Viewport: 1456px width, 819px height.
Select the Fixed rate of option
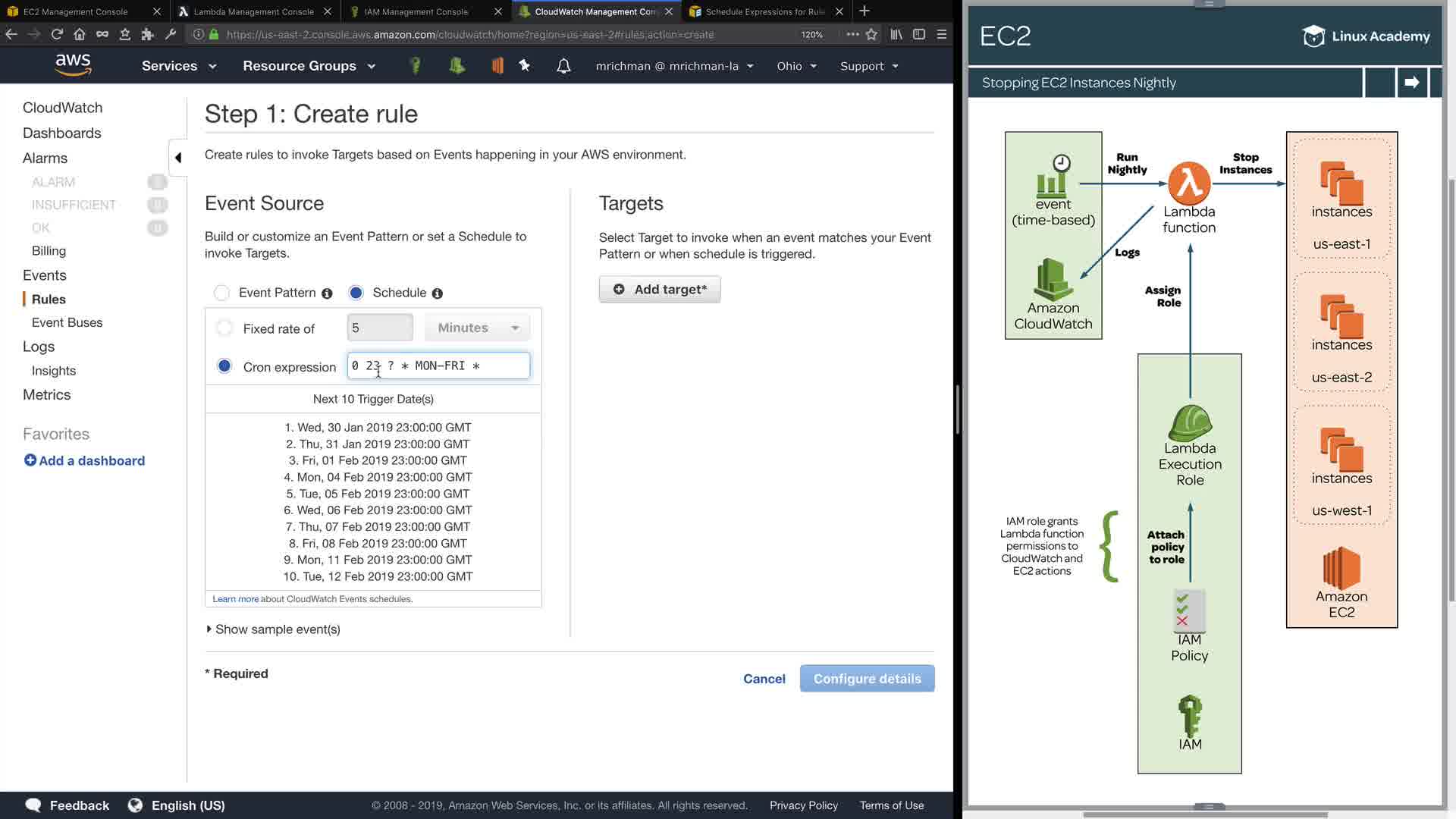(224, 328)
